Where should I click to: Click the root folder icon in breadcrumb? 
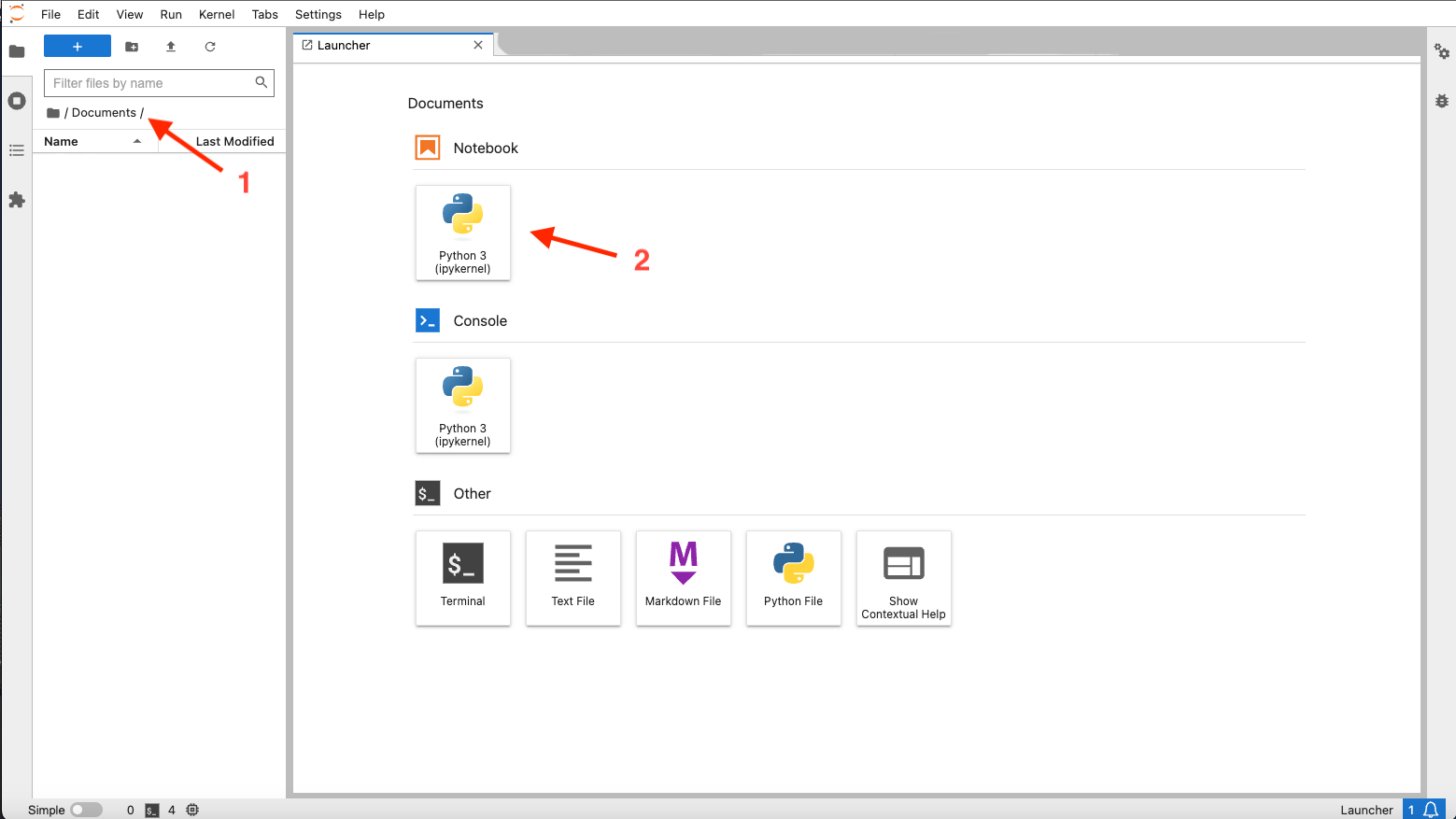click(53, 113)
